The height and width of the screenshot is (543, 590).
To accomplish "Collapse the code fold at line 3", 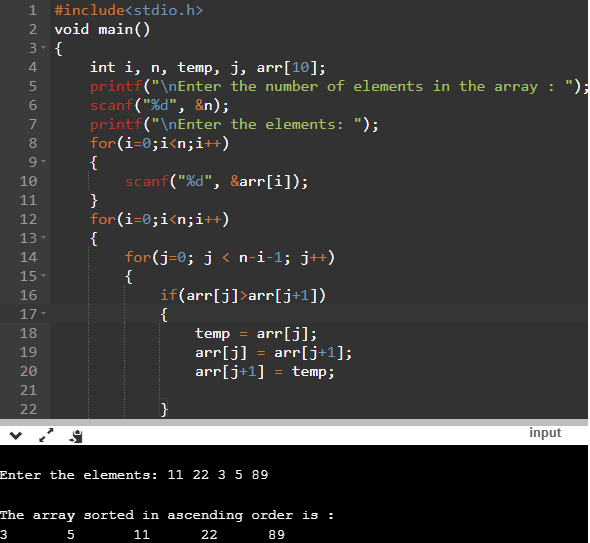I will point(44,47).
